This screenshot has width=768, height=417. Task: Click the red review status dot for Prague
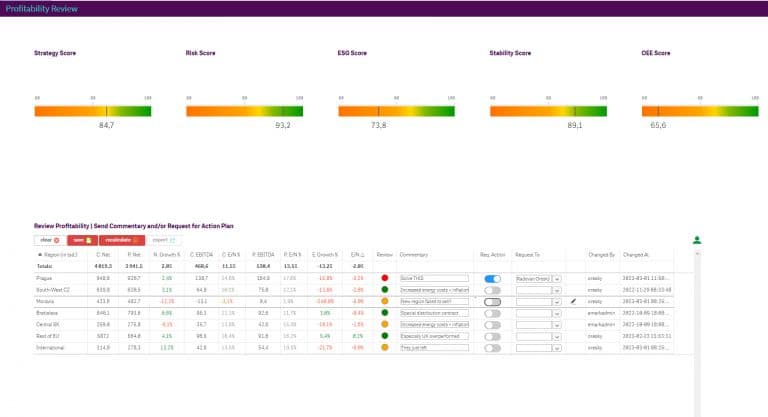pos(385,278)
